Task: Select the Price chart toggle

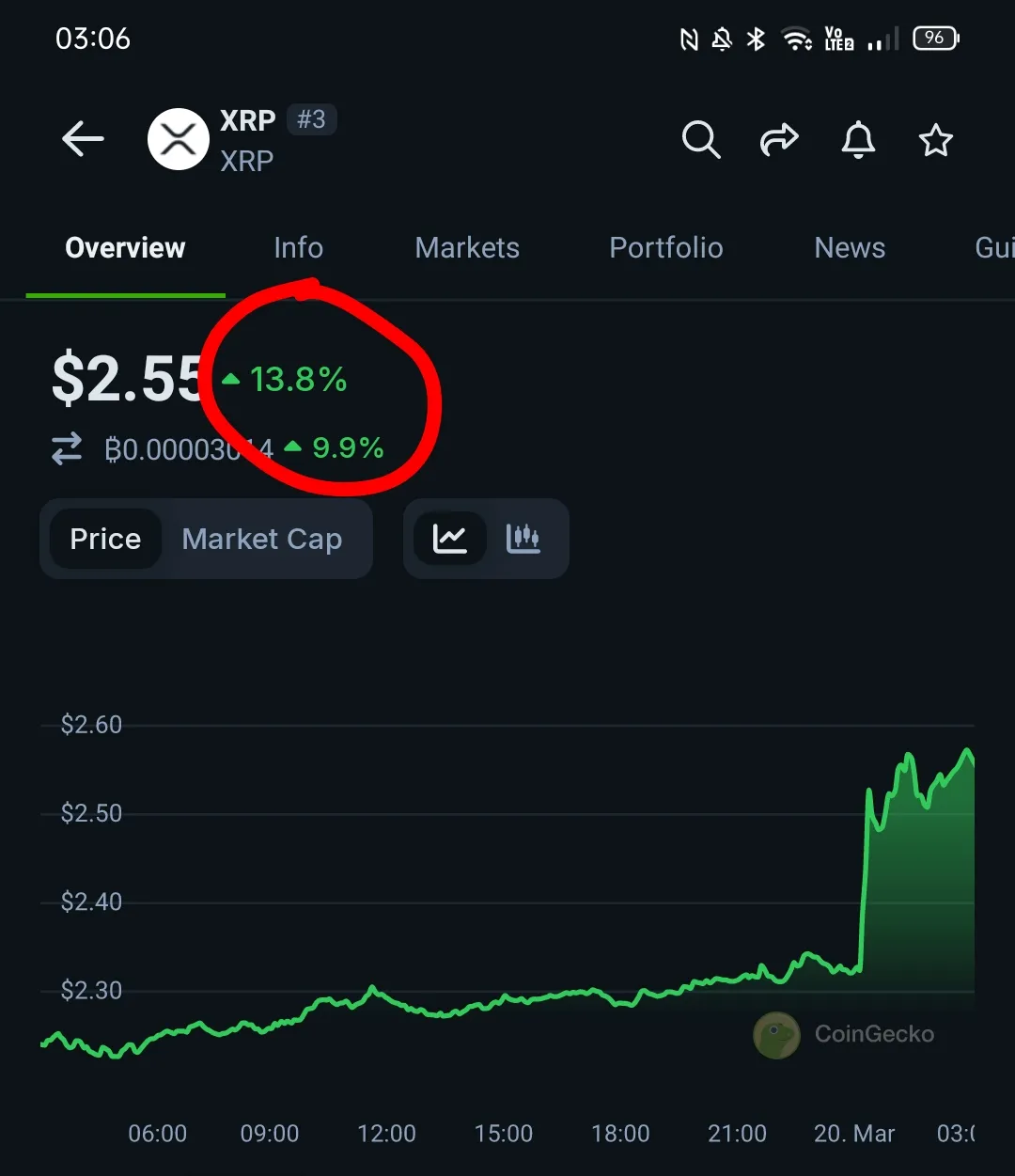Action: (105, 539)
